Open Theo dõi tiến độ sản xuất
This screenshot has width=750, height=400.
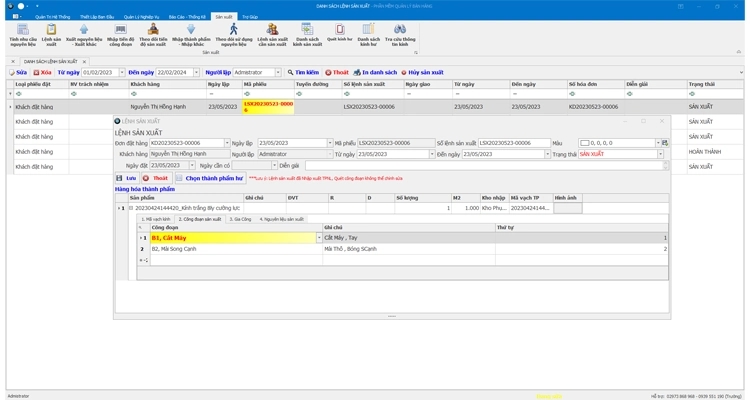pos(153,35)
